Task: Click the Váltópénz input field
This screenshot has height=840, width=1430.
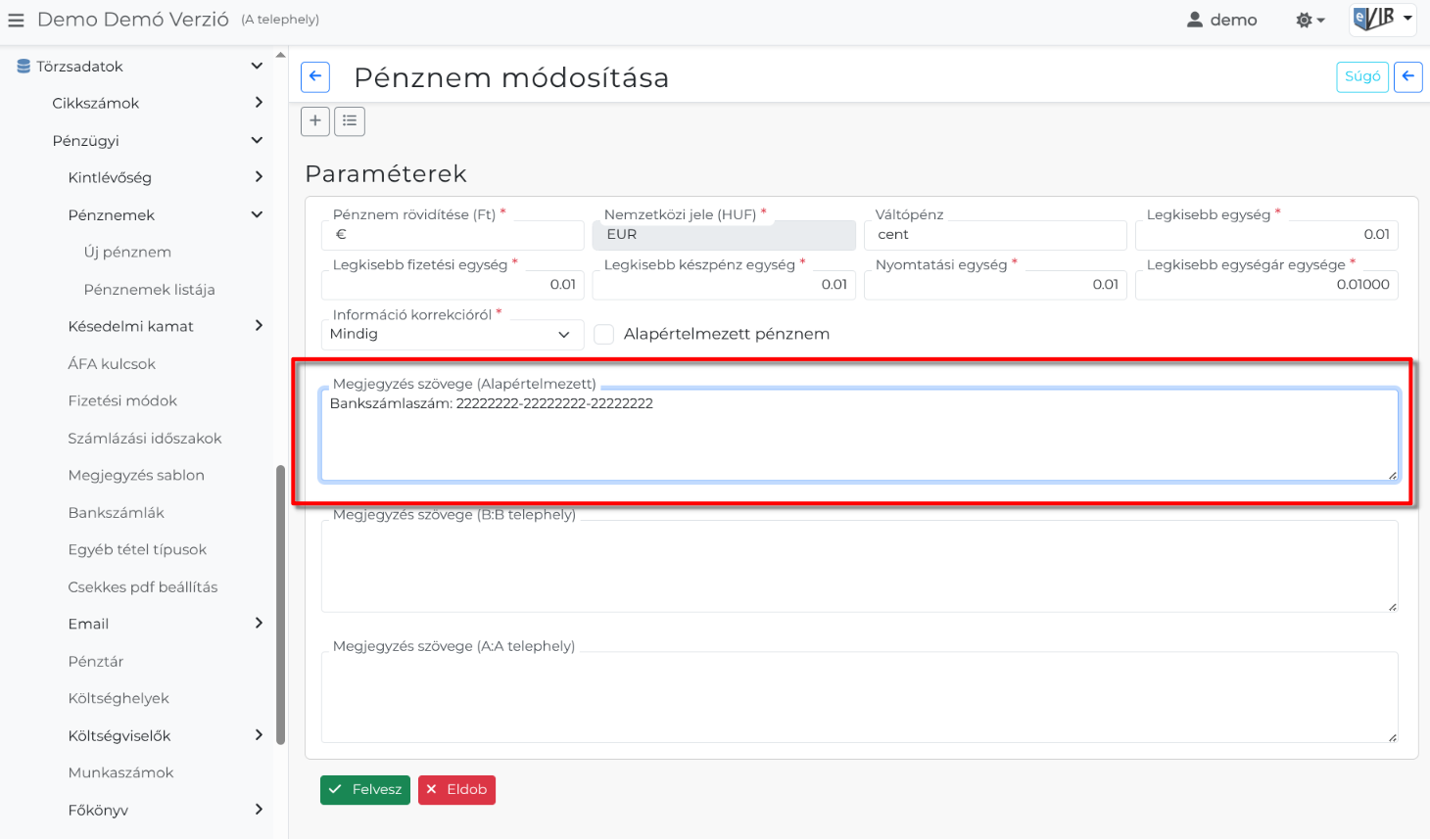Action: tap(994, 235)
